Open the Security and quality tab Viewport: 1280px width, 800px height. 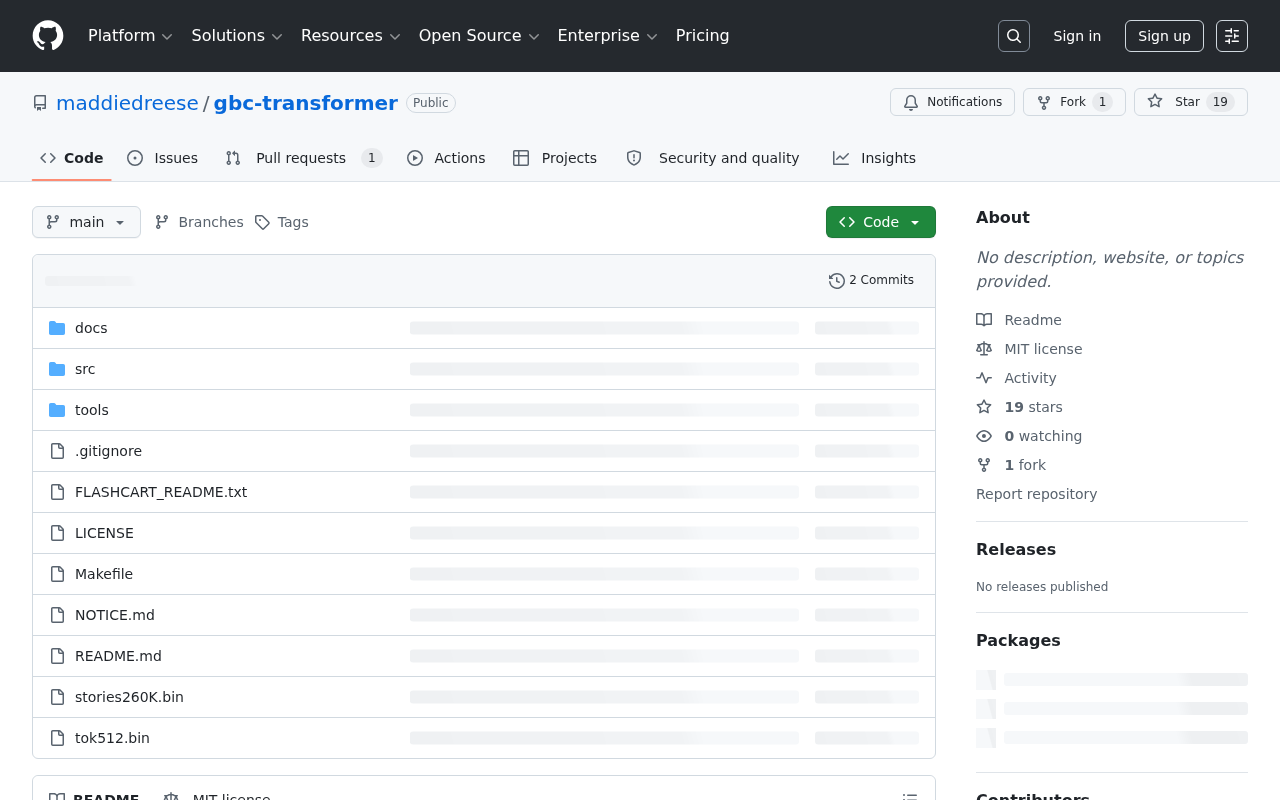tap(713, 158)
